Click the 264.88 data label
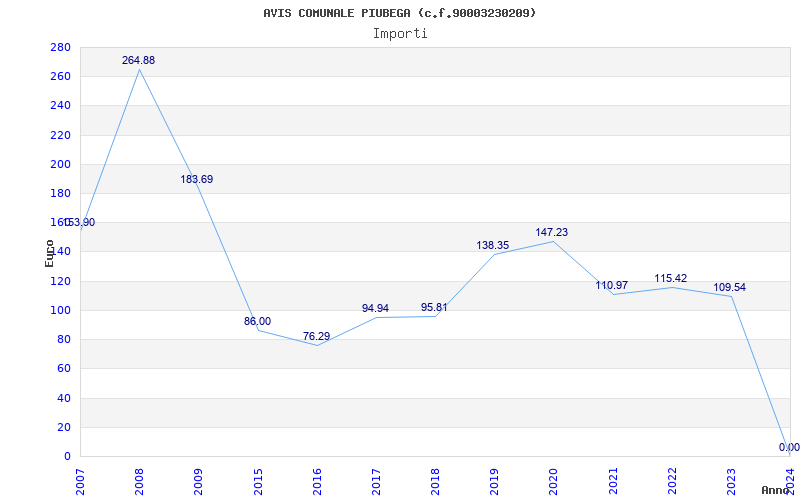 point(138,60)
